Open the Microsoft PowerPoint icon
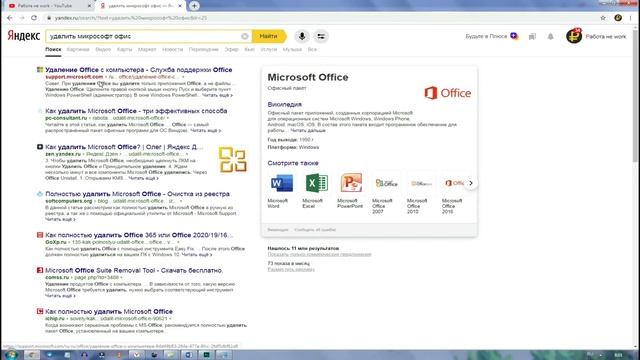Viewport: 640px width, 360px height. (351, 183)
